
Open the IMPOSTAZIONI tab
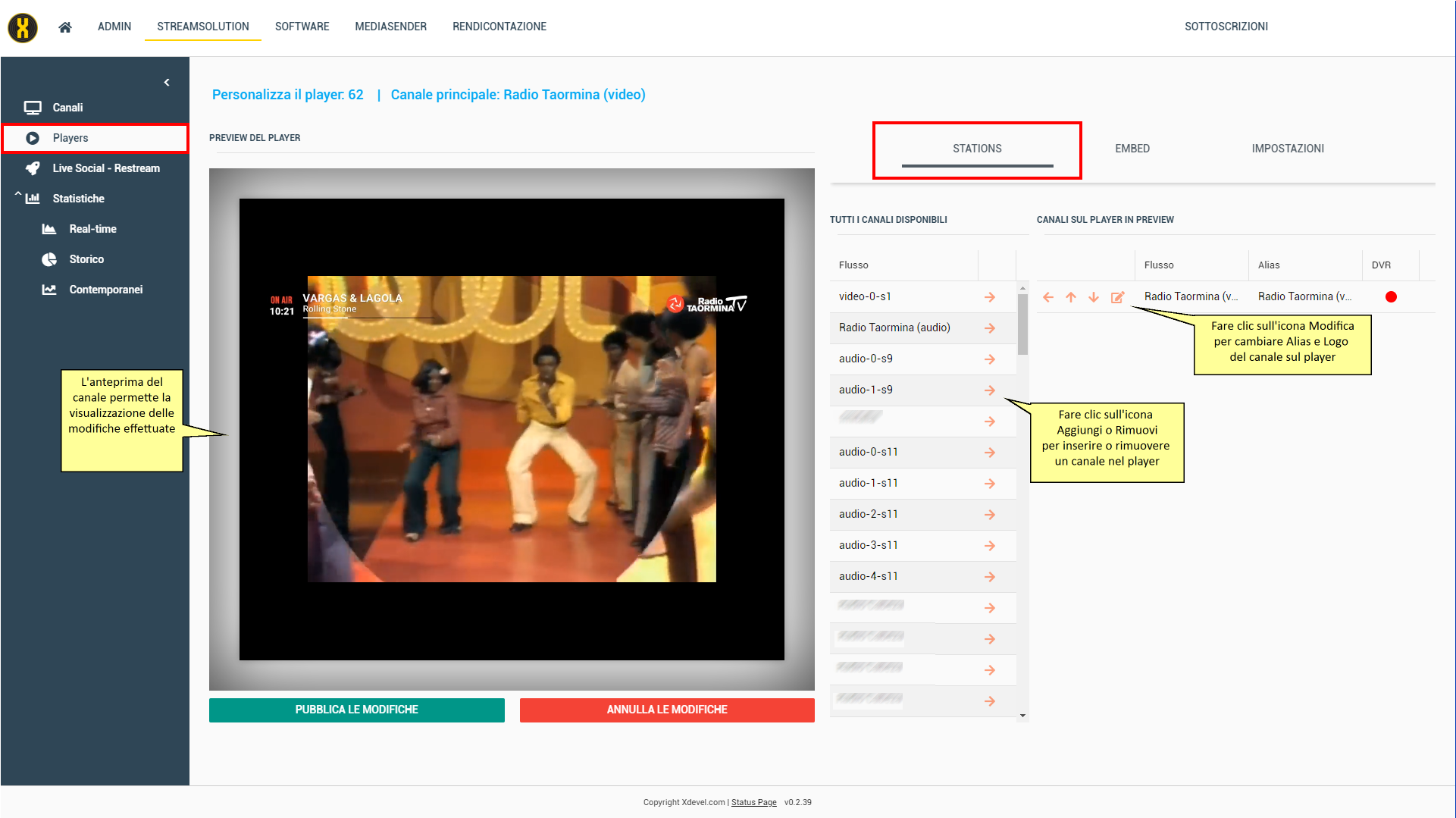[x=1287, y=149]
